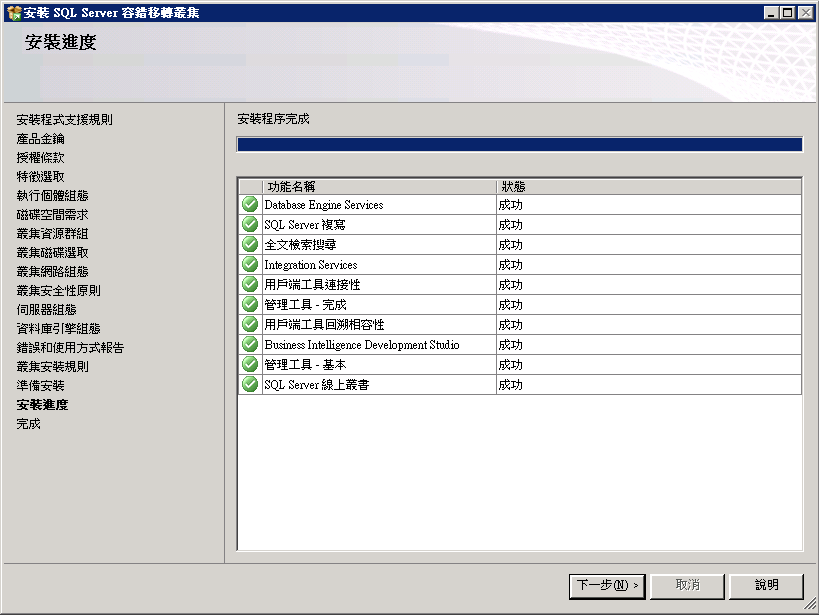
Task: Select the 管理工具 - 基本 row
Action: [520, 364]
